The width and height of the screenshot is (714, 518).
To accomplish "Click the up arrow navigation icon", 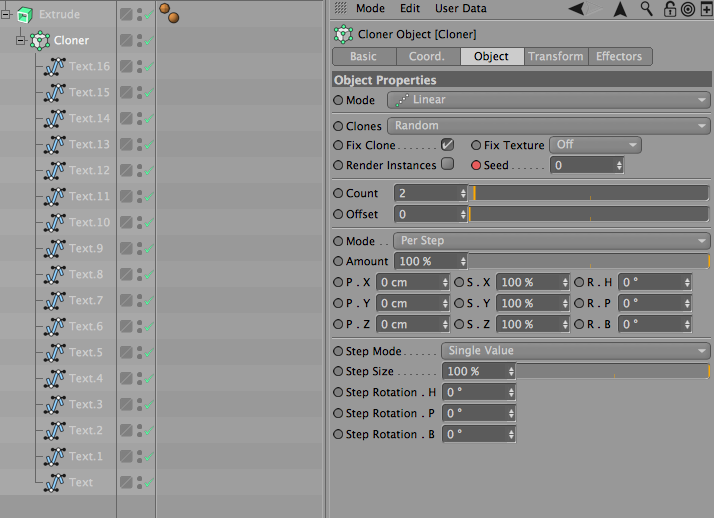I will point(620,9).
